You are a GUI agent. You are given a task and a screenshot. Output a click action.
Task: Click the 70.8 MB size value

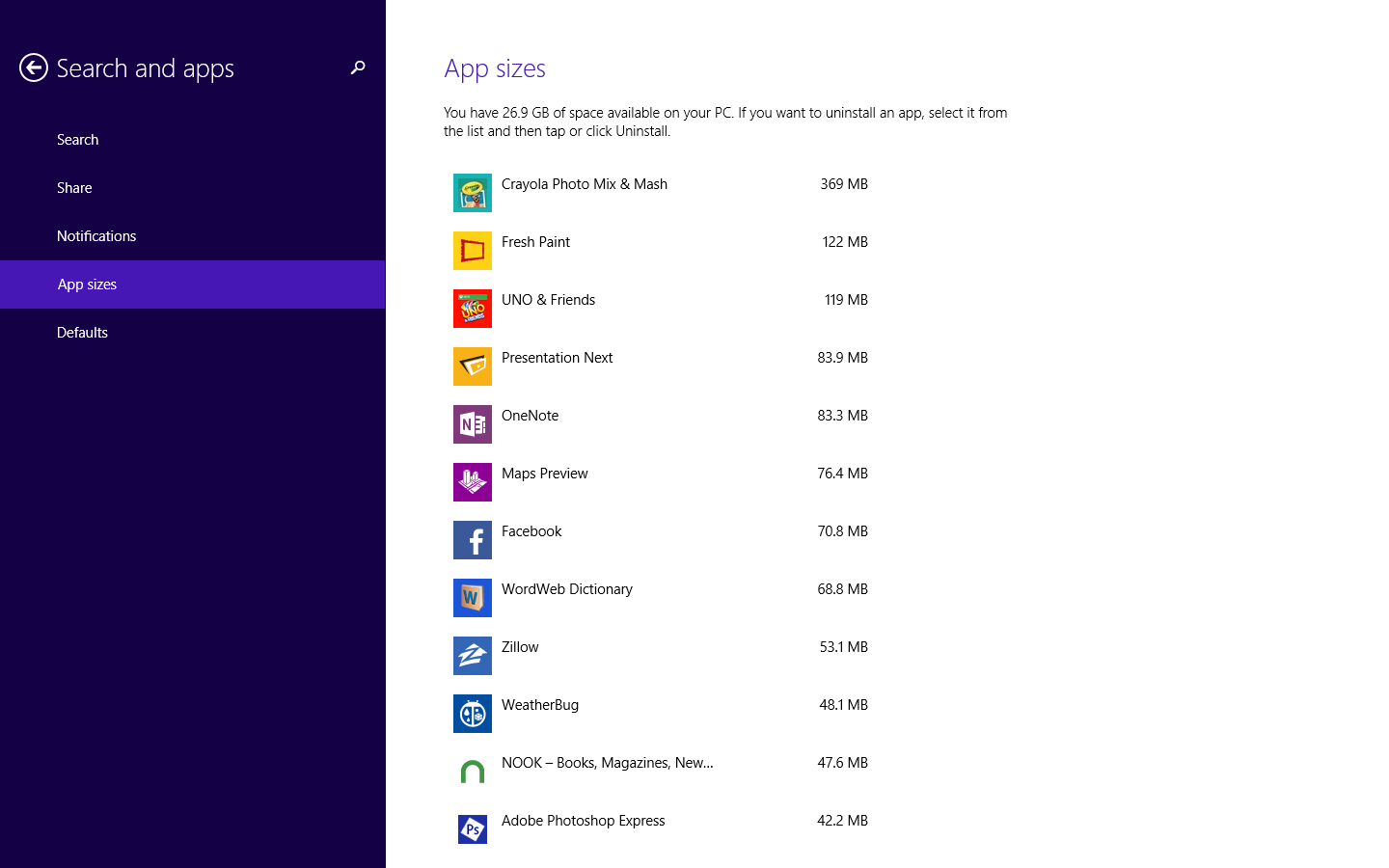pyautogui.click(x=842, y=531)
